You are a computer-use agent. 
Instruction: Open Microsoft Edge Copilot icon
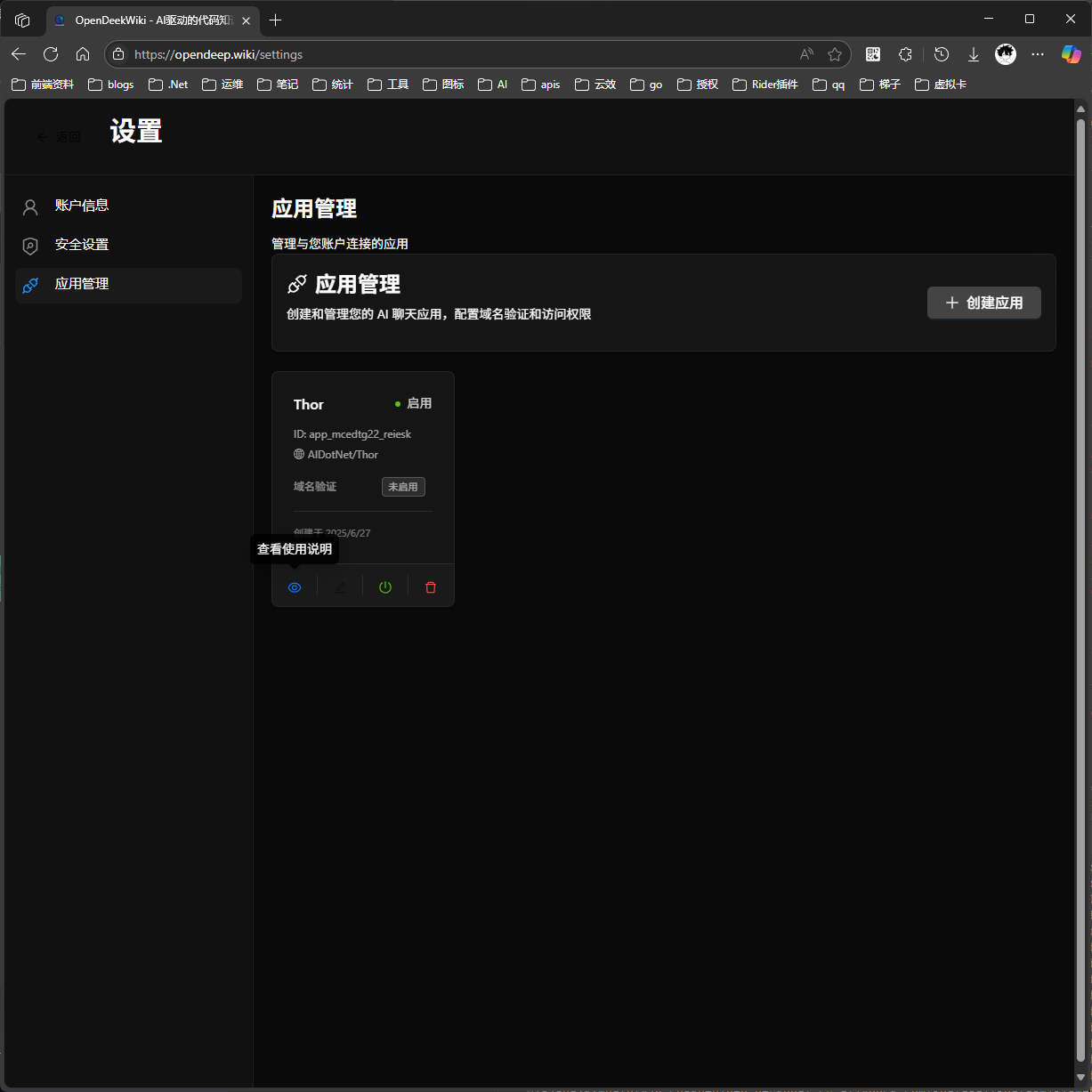[1071, 54]
